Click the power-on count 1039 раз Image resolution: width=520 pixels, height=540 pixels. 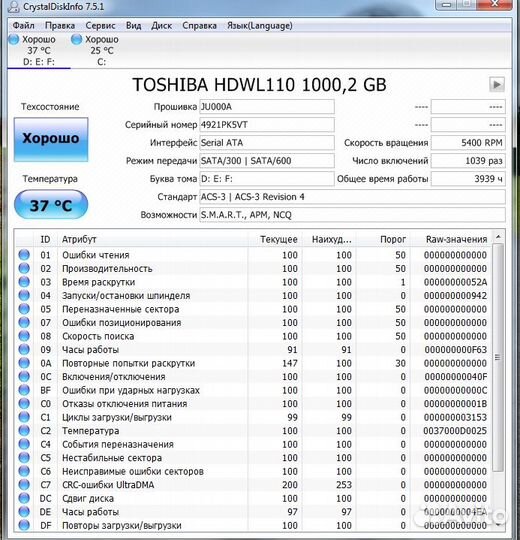tap(468, 161)
